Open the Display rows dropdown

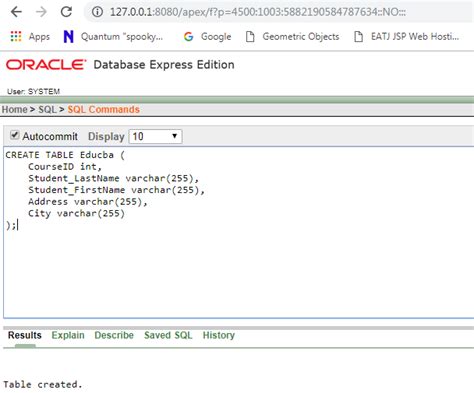[x=155, y=136]
